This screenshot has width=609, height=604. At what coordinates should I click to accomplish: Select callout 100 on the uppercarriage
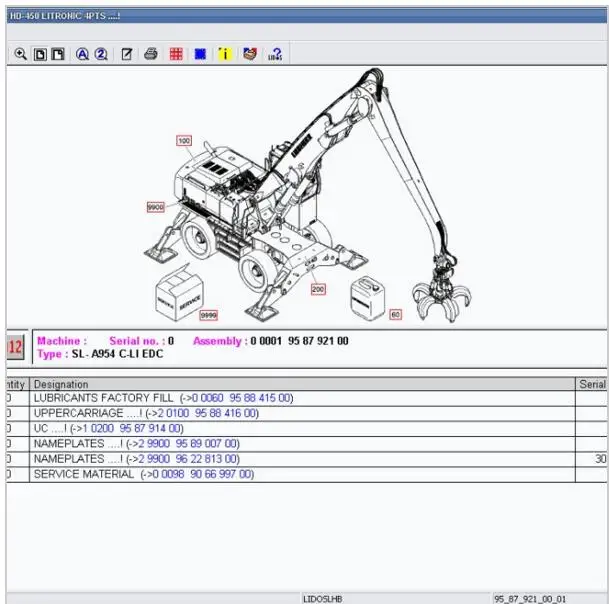(x=184, y=141)
